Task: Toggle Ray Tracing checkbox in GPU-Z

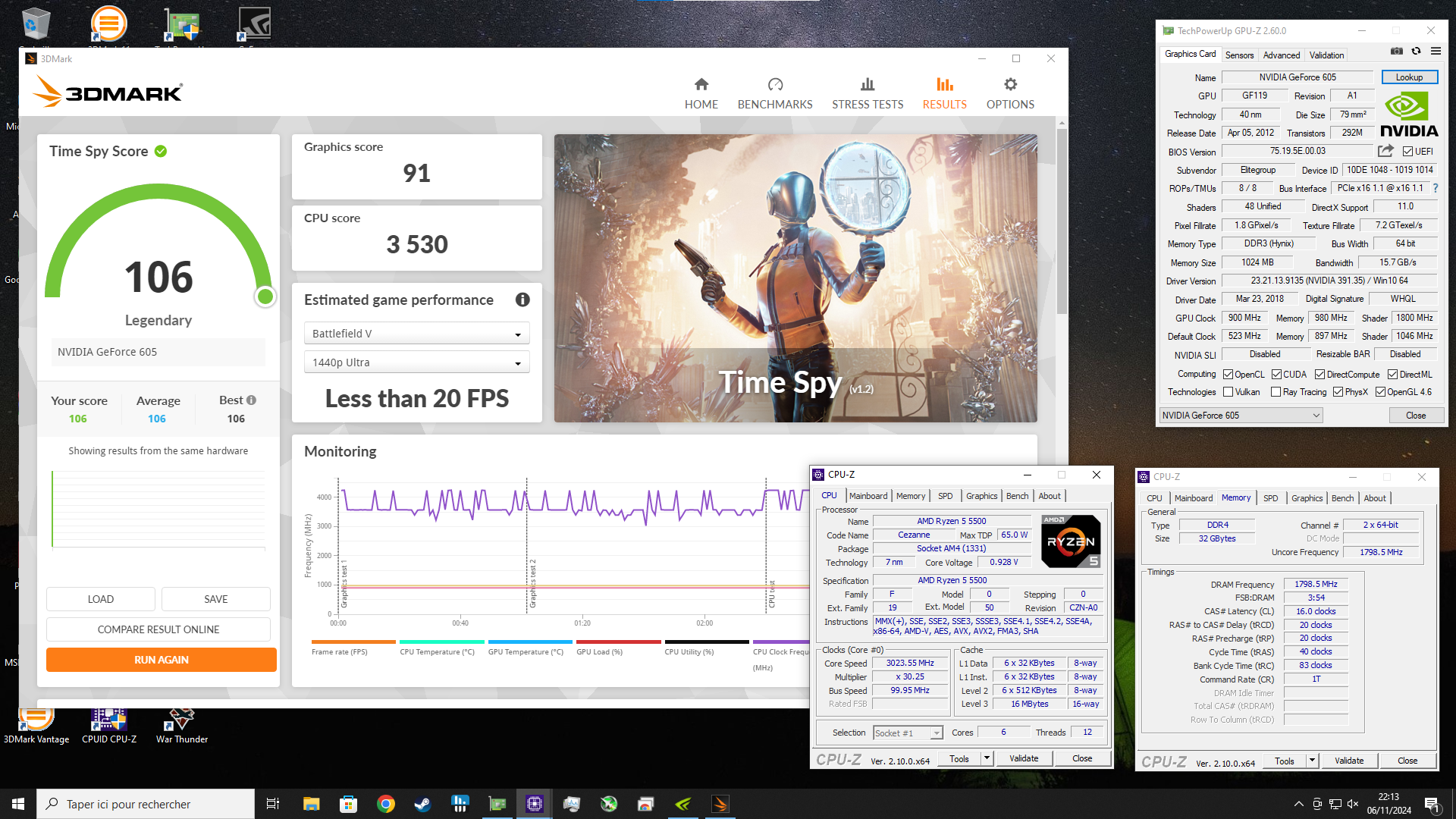Action: tap(1276, 392)
